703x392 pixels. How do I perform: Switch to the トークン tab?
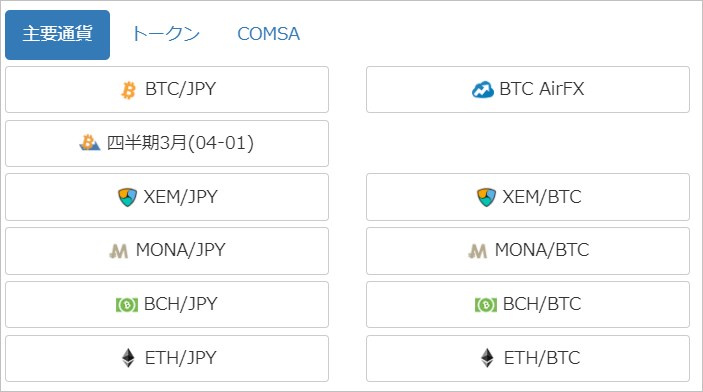click(166, 34)
